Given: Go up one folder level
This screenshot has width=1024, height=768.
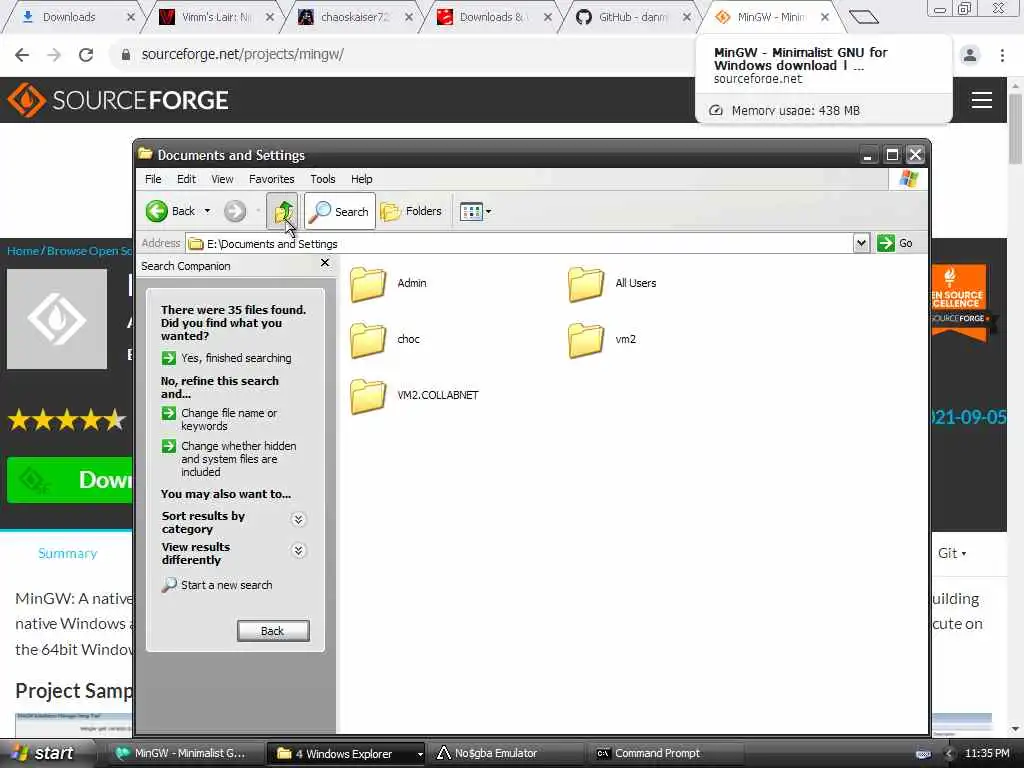Looking at the screenshot, I should pyautogui.click(x=282, y=211).
